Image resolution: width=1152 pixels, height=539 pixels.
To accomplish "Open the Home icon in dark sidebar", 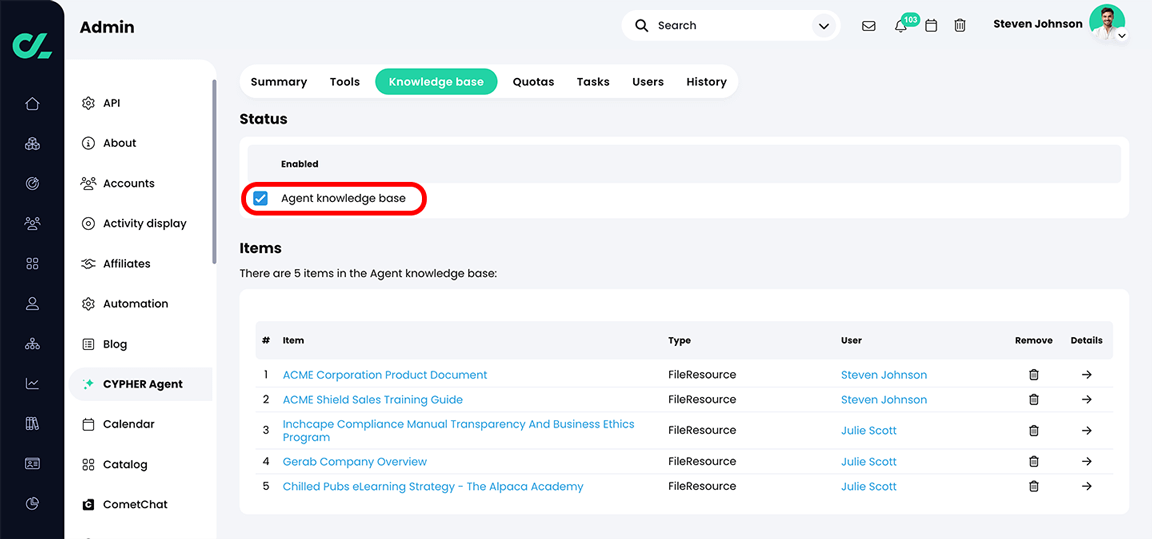I will pyautogui.click(x=32, y=104).
